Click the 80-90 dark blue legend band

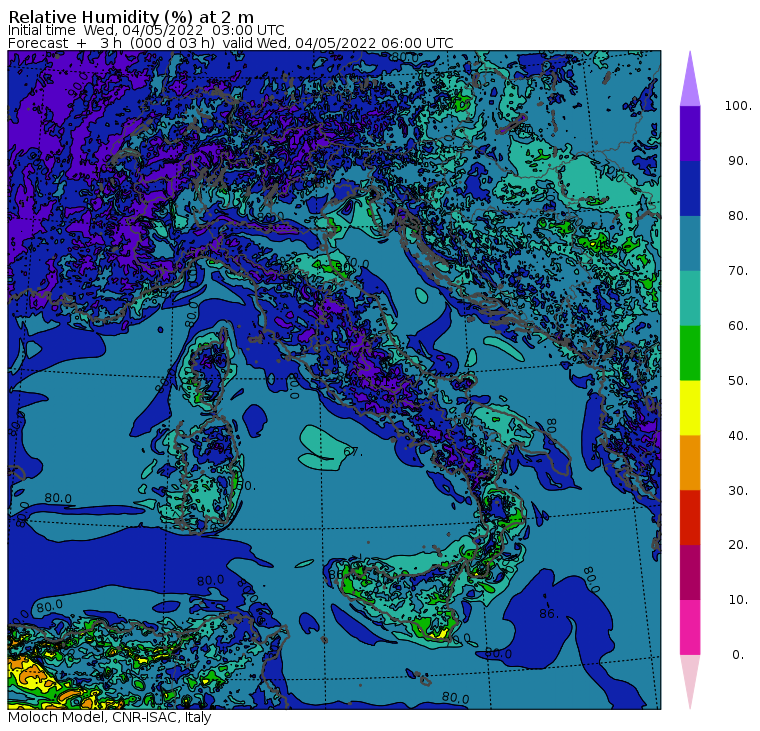(690, 188)
